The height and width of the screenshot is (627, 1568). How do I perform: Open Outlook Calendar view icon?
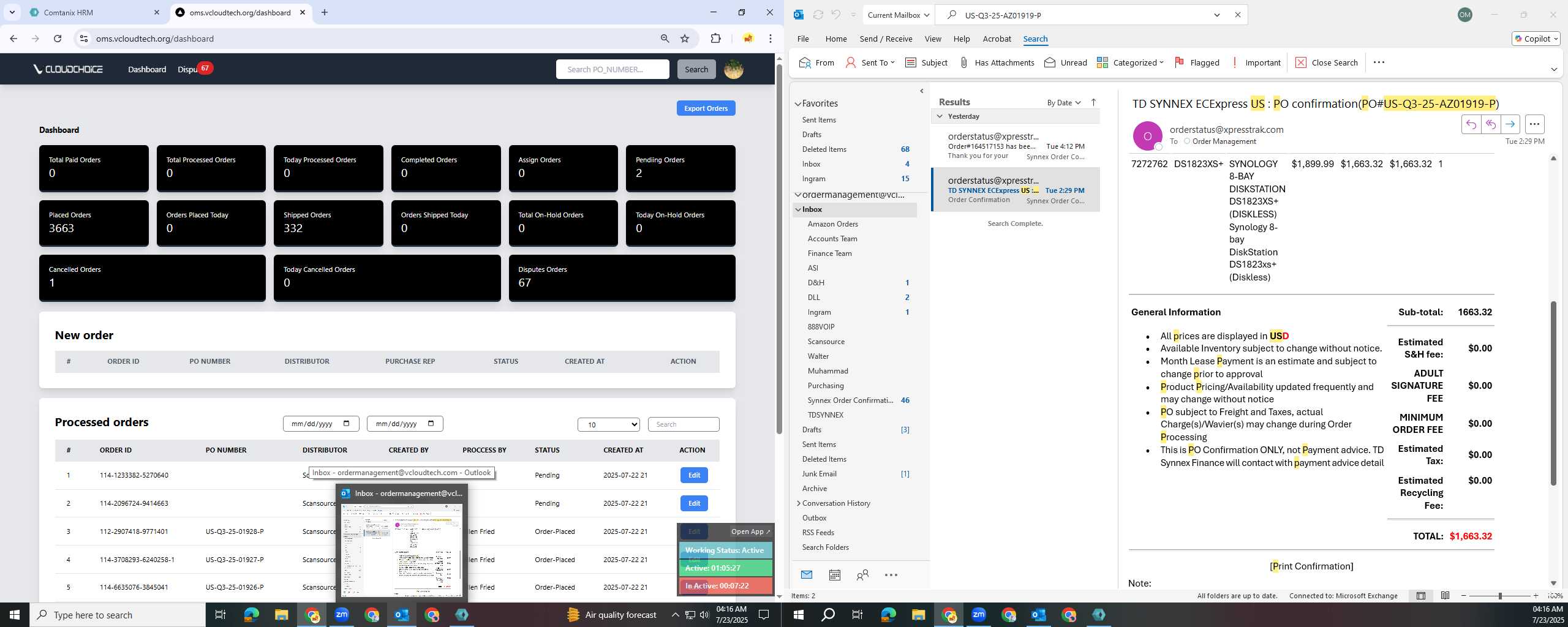[834, 574]
